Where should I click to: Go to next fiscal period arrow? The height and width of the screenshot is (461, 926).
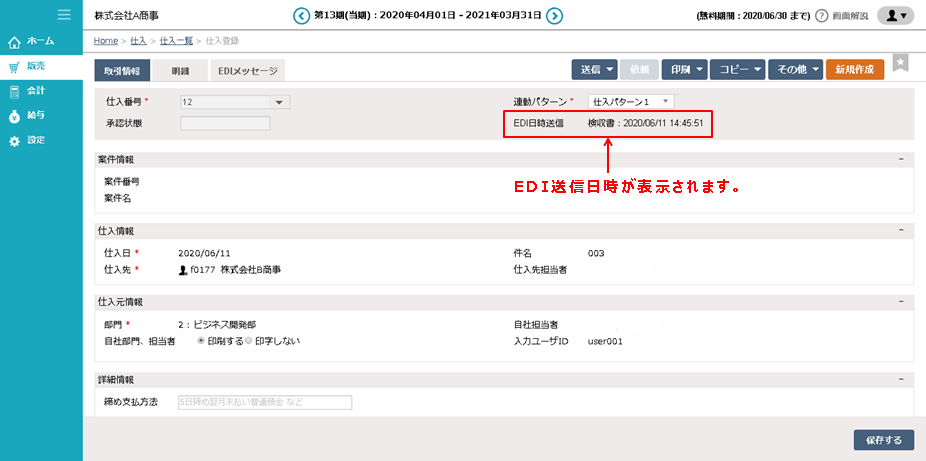tap(554, 16)
